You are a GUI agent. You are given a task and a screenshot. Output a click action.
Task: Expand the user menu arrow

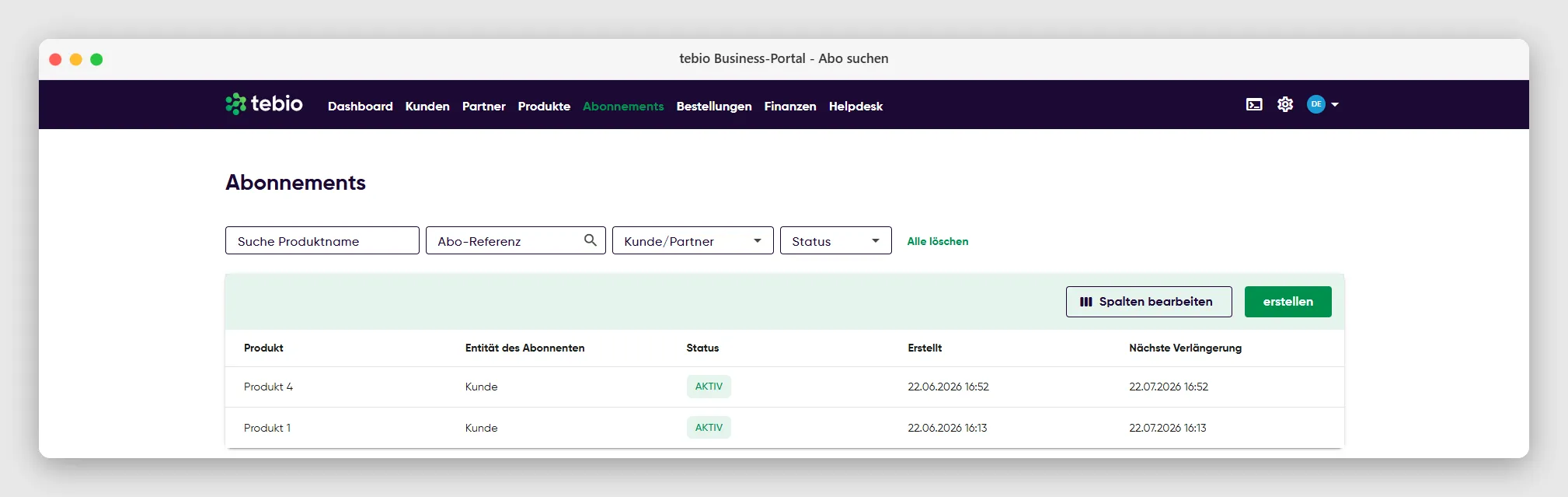1335,104
